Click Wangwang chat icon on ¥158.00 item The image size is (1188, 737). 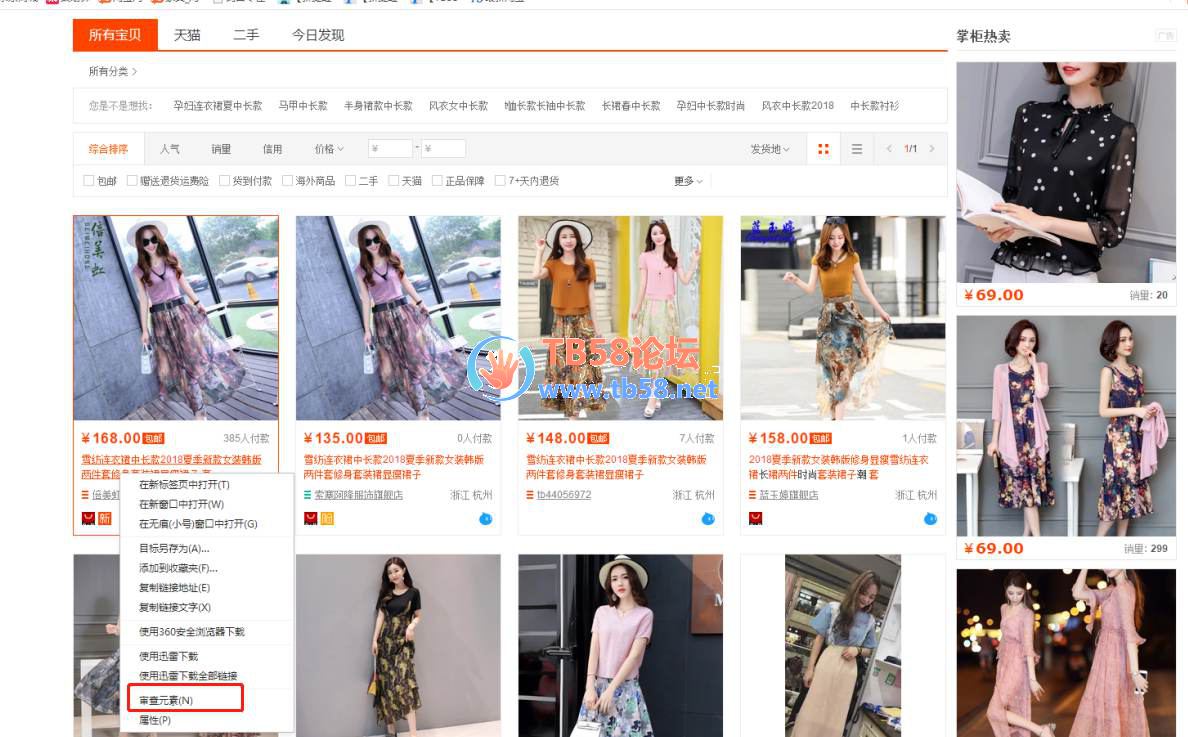point(930,518)
